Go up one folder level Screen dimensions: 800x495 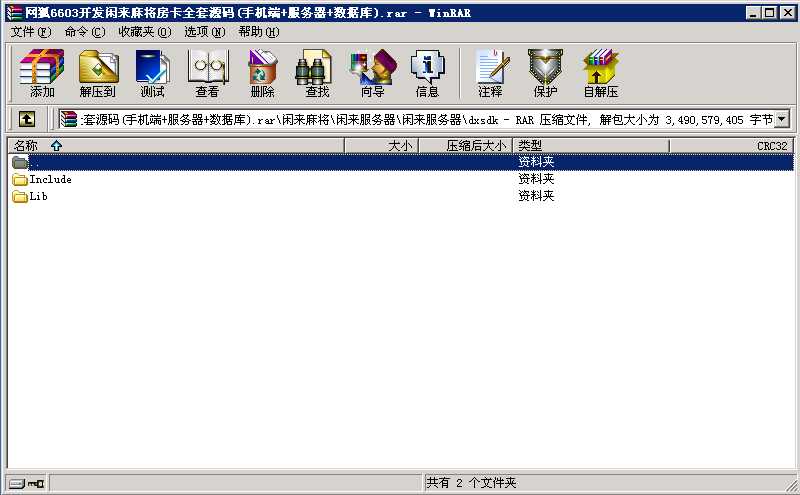click(x=27, y=119)
